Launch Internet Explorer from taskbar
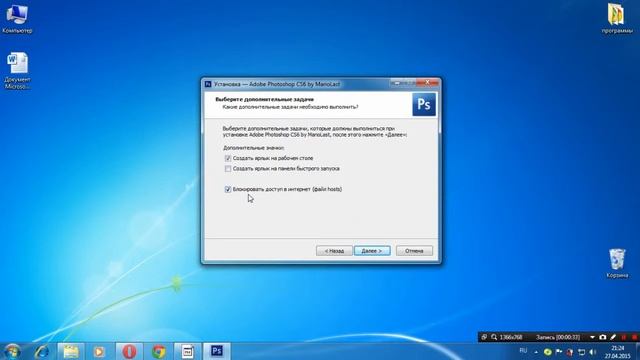The width and height of the screenshot is (640, 360). coord(42,351)
